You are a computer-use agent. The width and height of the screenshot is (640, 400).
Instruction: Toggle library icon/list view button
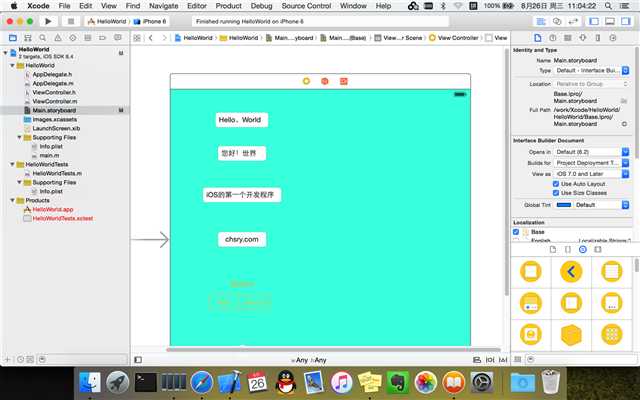(x=518, y=359)
